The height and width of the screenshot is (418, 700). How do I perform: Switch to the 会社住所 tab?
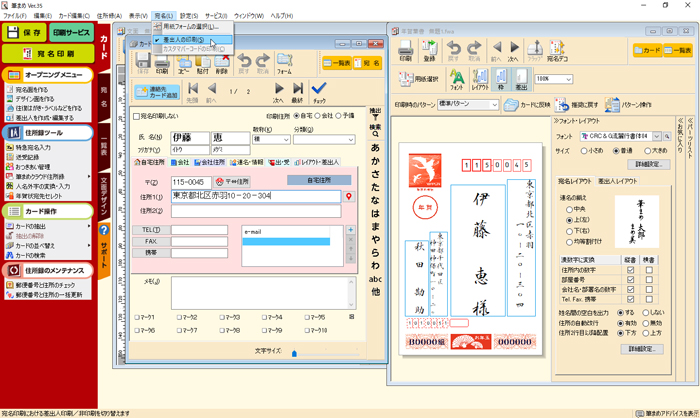click(x=210, y=162)
